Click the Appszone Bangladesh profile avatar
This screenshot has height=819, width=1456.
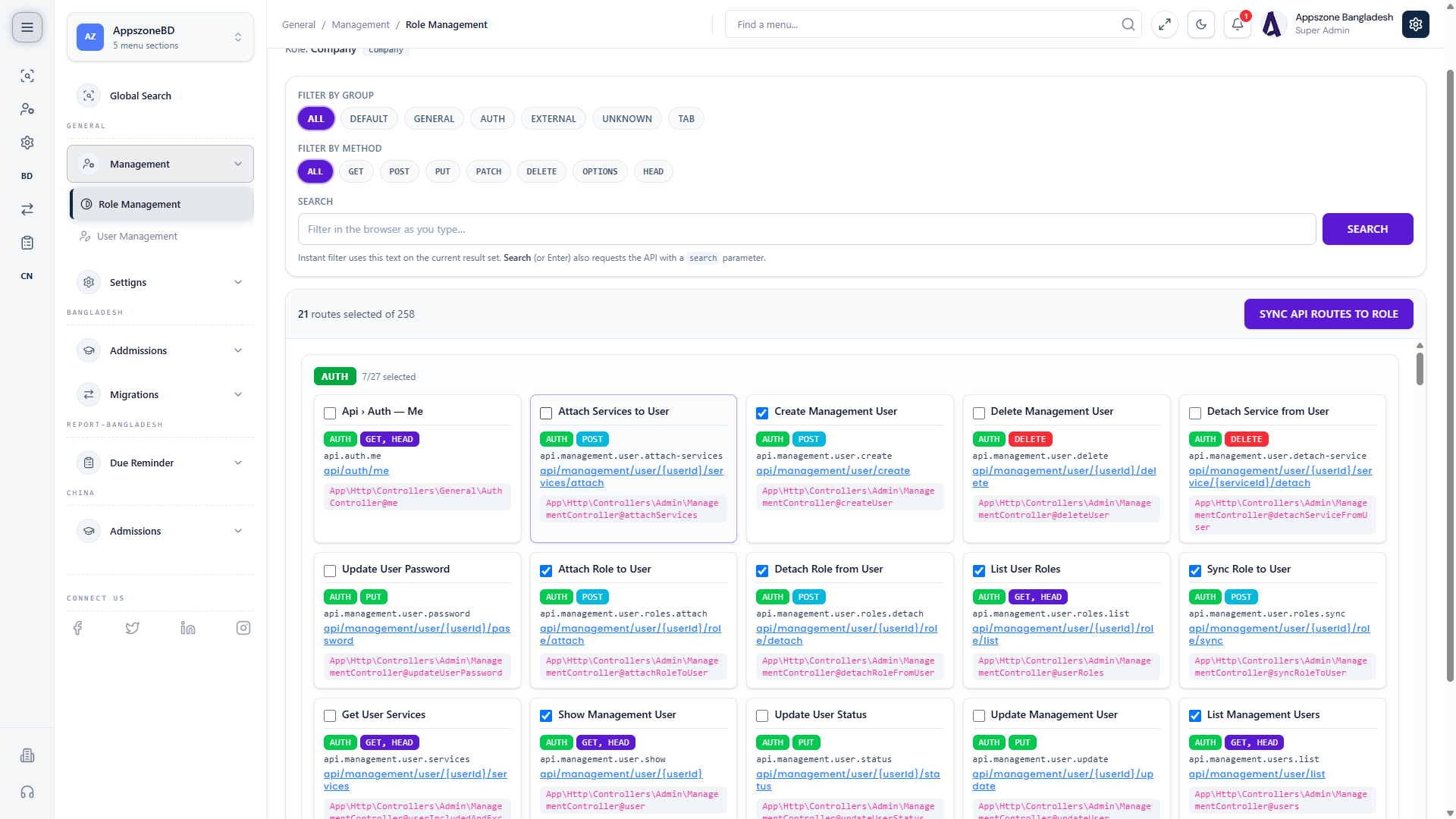pos(1273,24)
